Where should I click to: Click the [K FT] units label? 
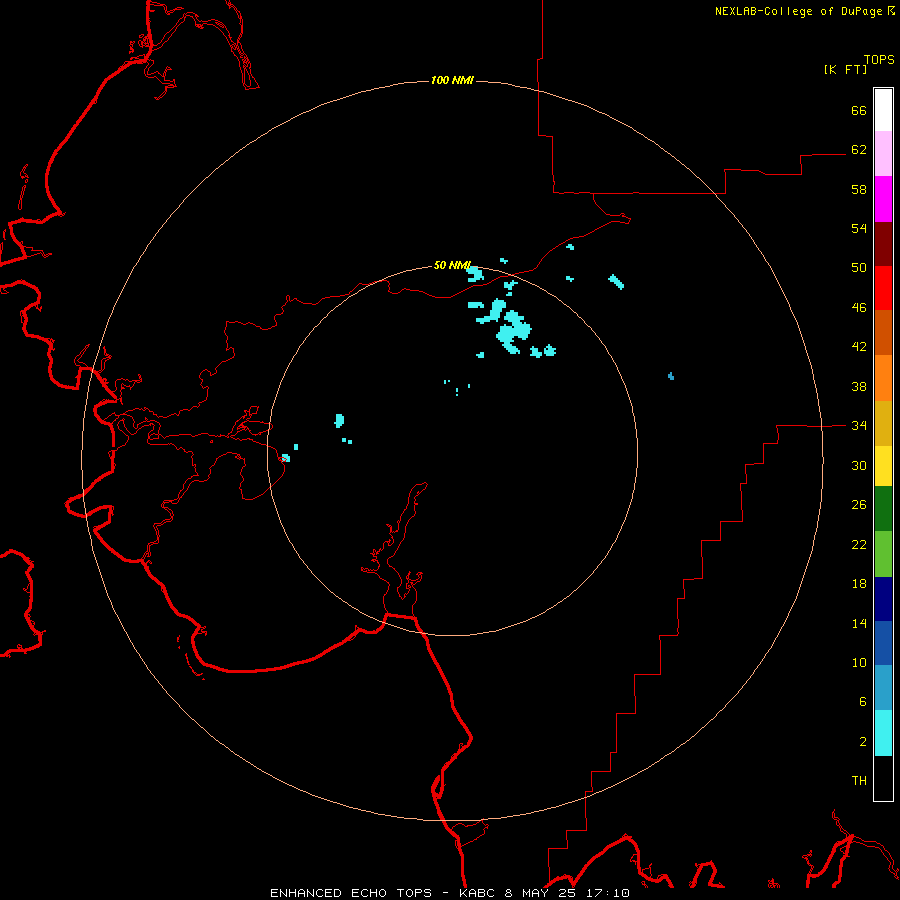pyautogui.click(x=845, y=69)
